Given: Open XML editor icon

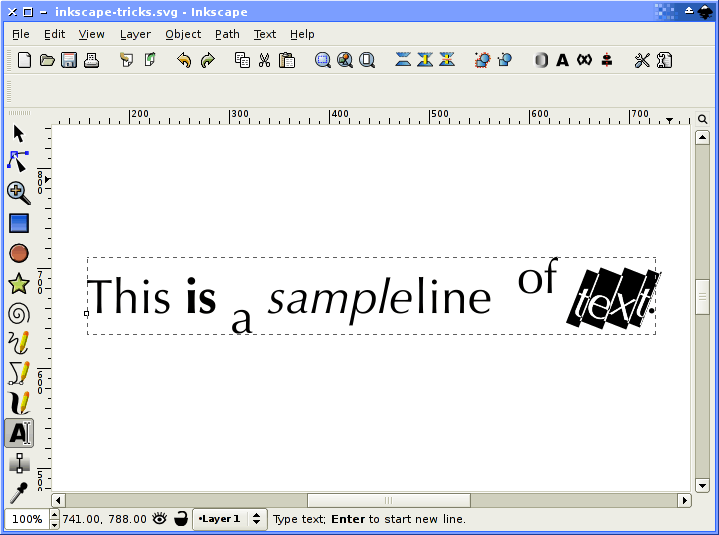Looking at the screenshot, I should click(584, 60).
